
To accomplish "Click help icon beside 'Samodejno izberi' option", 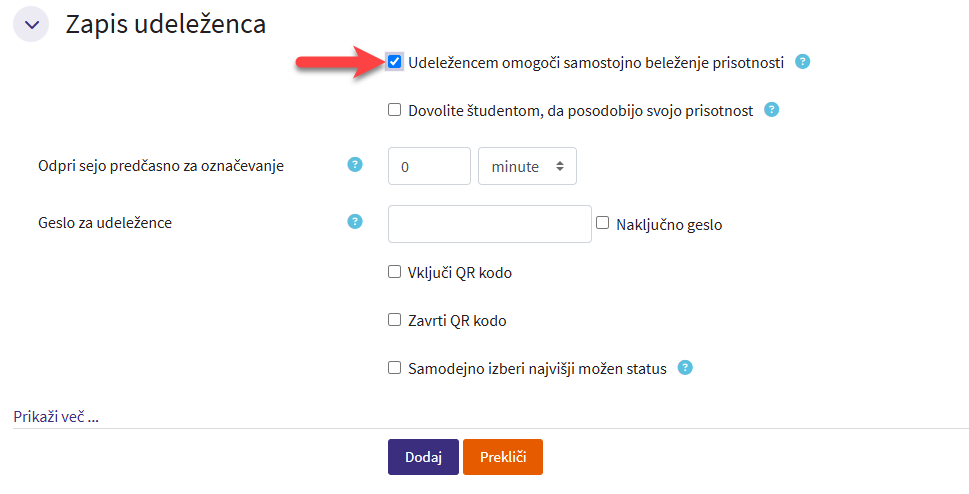I will [x=685, y=368].
